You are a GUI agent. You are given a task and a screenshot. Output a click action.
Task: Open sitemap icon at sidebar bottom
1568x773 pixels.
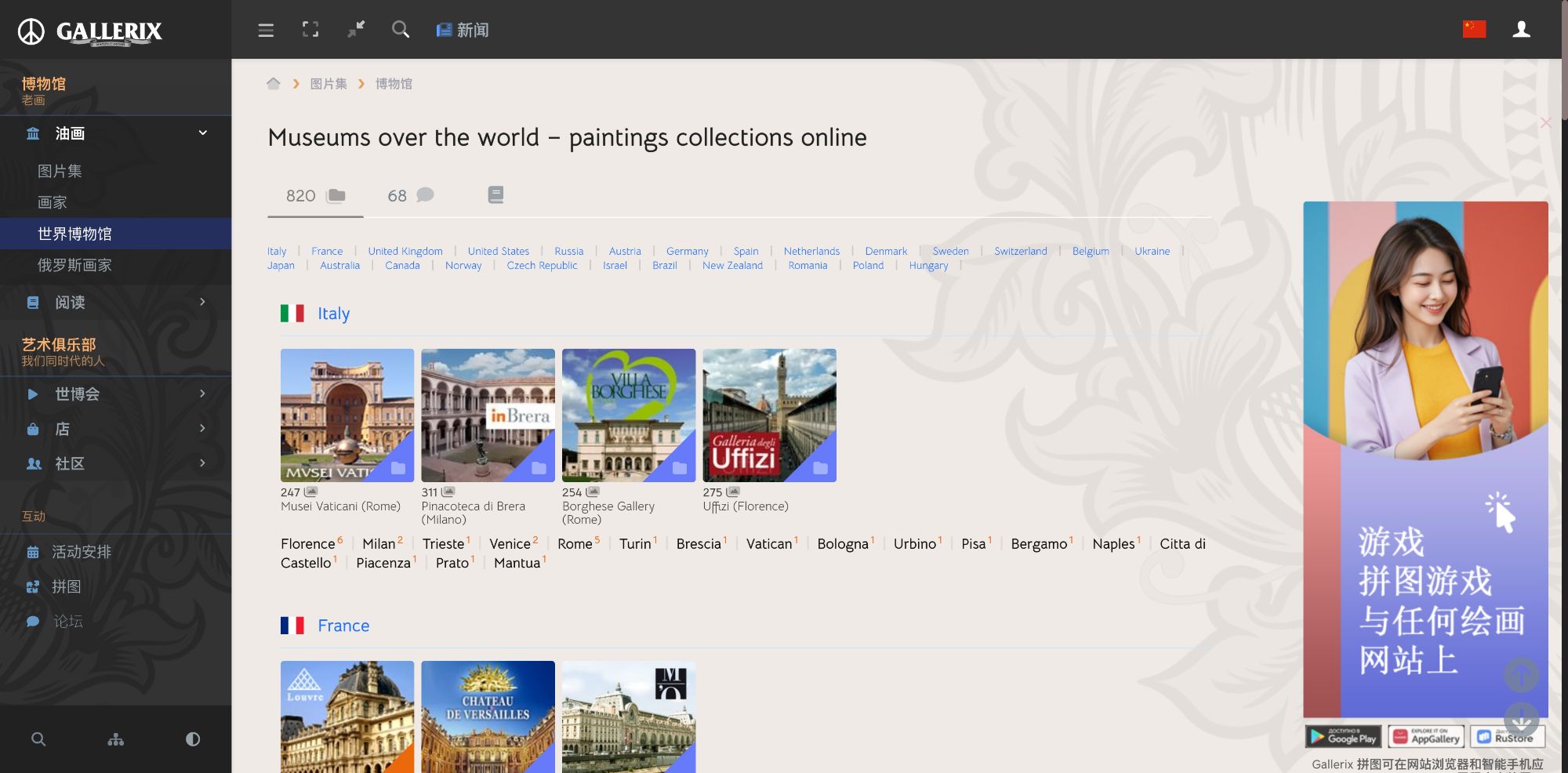(116, 739)
